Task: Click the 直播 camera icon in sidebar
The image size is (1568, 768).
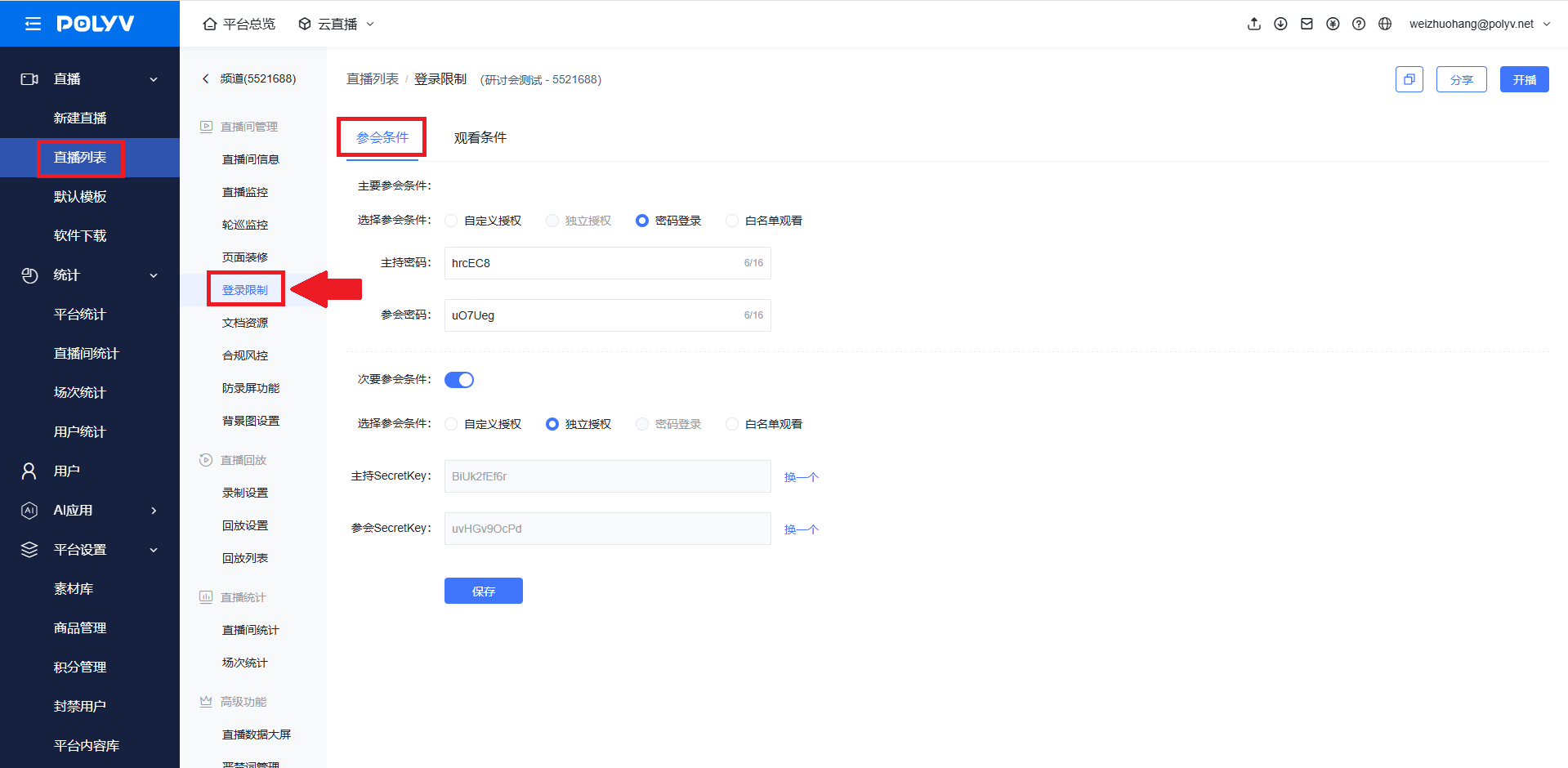Action: (x=29, y=79)
